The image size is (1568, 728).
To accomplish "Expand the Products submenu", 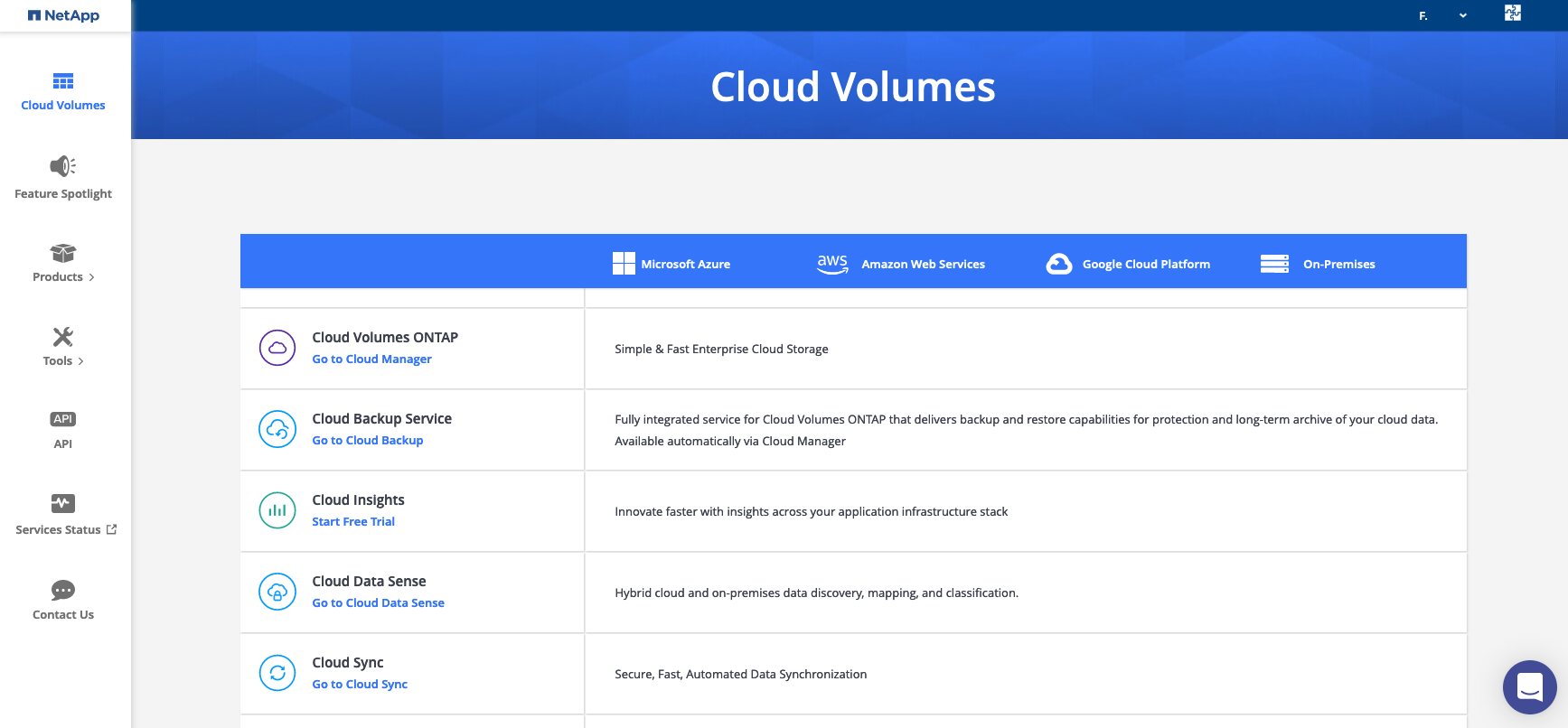I will (x=63, y=276).
